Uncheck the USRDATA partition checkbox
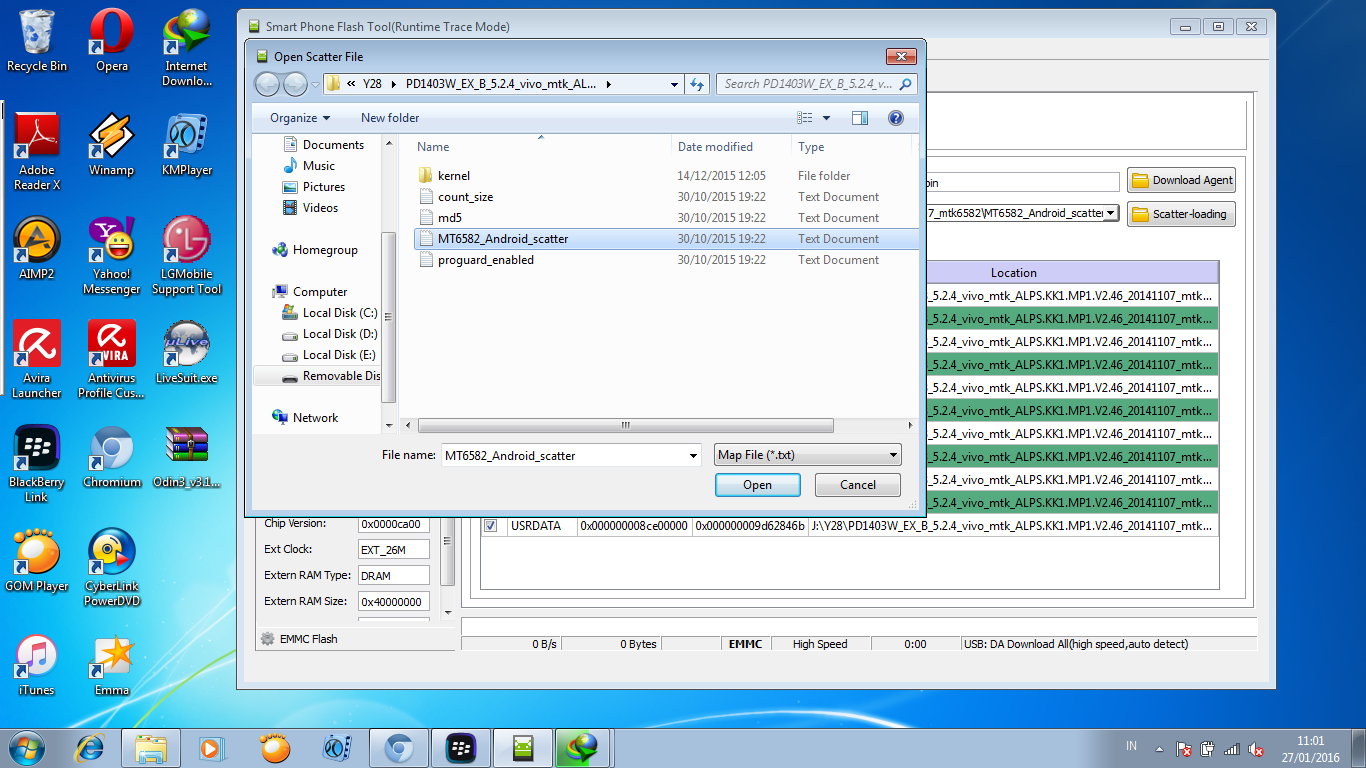 pyautogui.click(x=490, y=524)
